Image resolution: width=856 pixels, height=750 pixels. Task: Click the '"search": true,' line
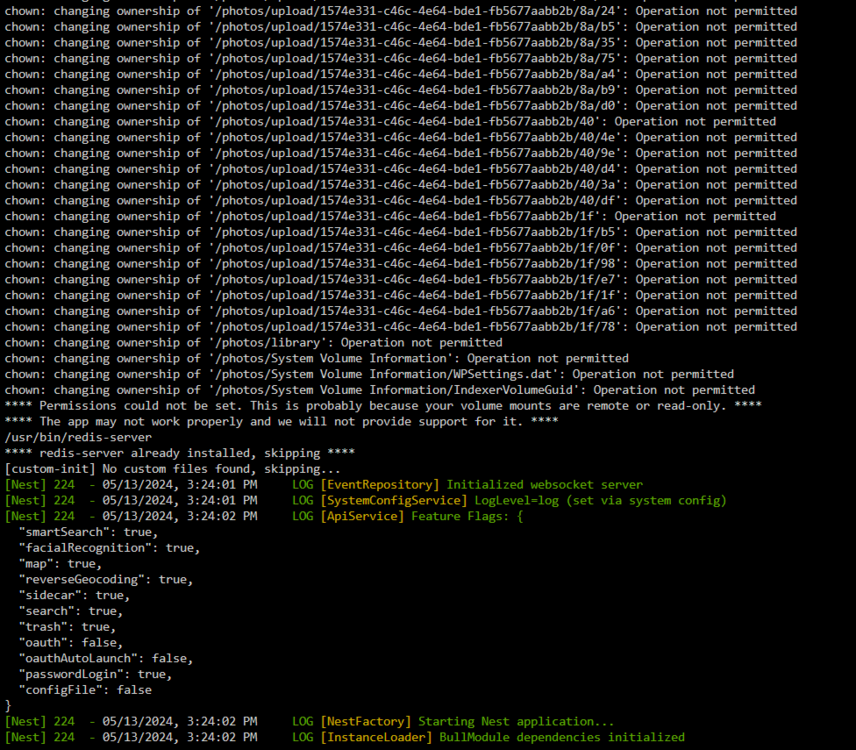[71, 612]
